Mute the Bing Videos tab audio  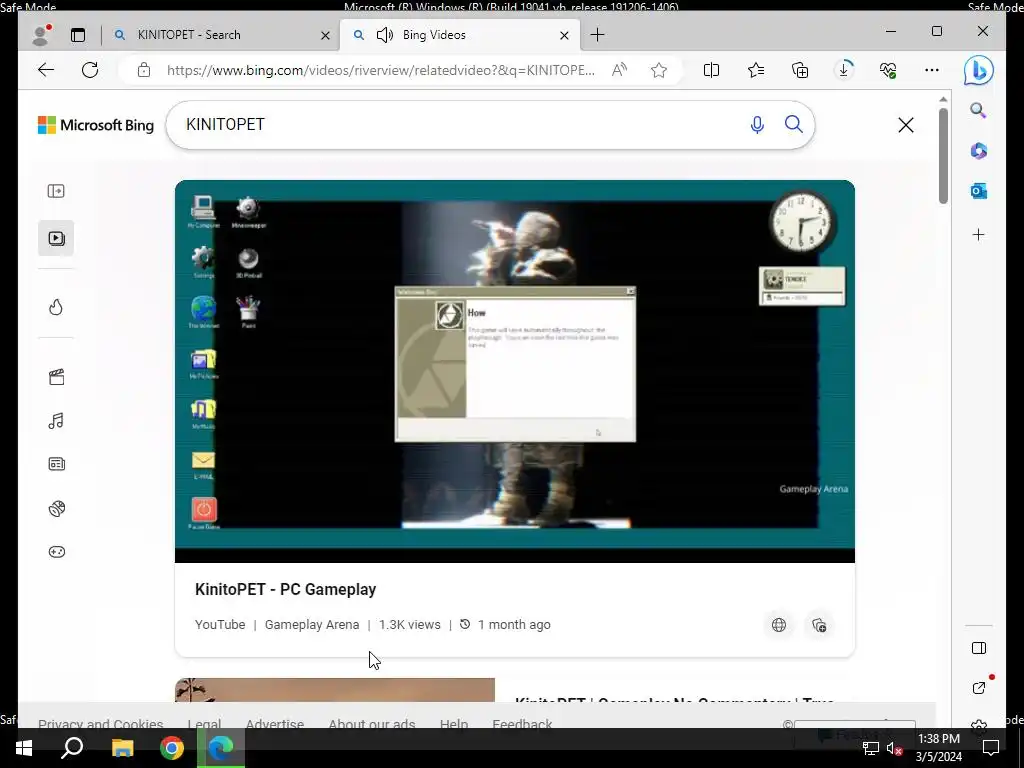385,35
